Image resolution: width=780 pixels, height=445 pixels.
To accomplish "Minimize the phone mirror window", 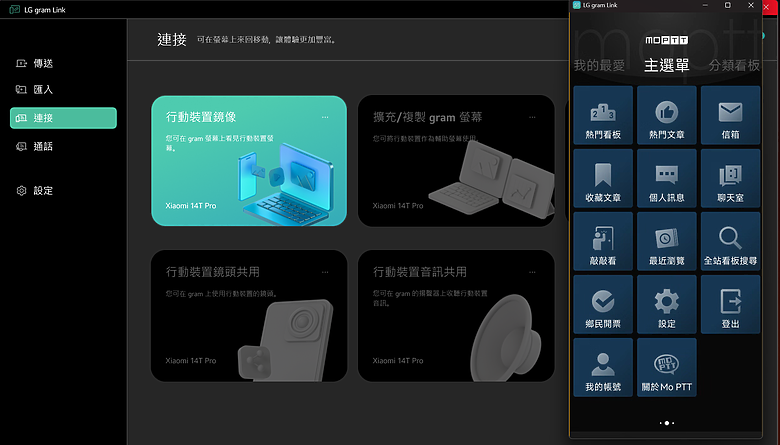I will 705,5.
